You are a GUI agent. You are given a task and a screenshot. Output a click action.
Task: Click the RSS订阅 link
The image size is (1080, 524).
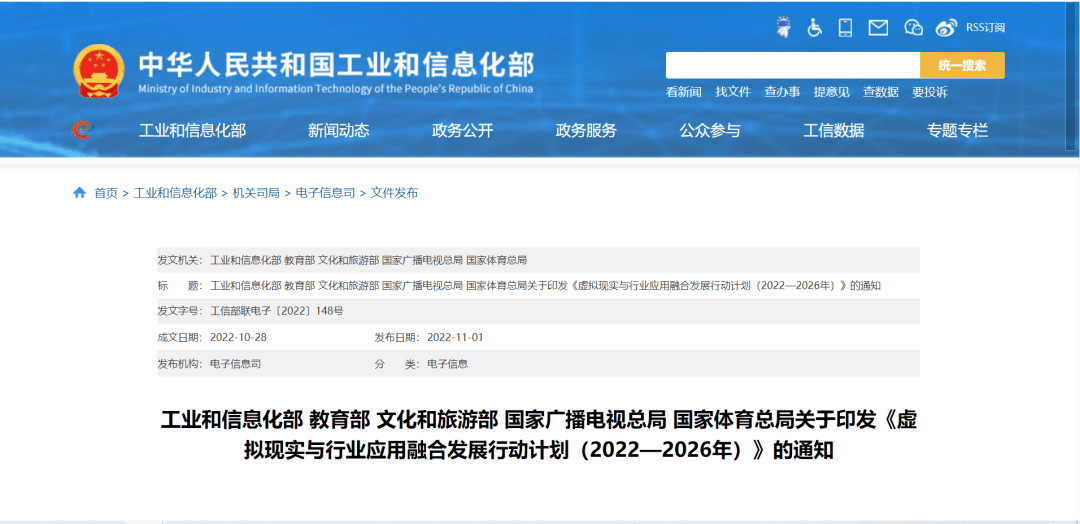point(984,27)
